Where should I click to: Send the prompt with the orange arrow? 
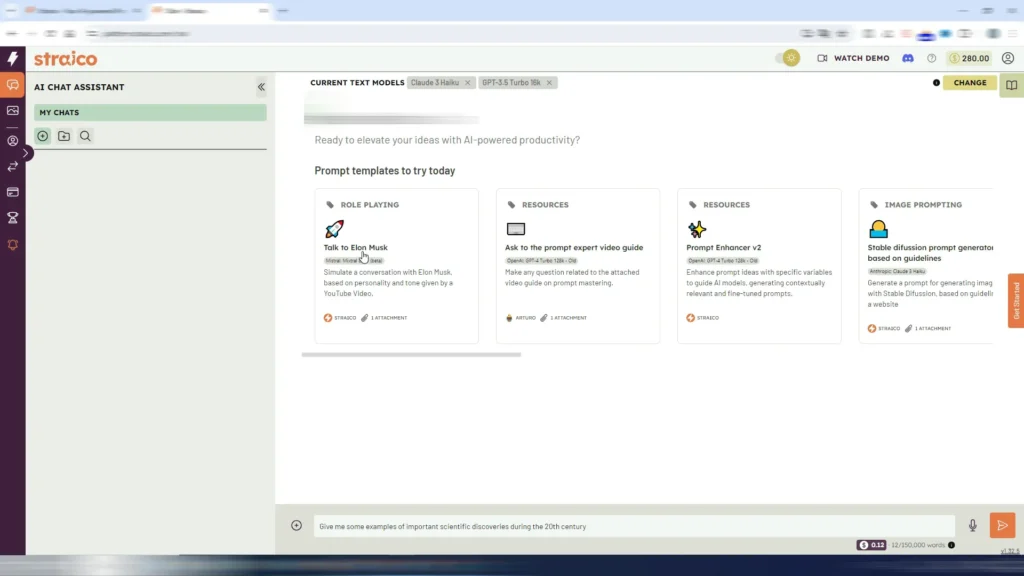pyautogui.click(x=1002, y=526)
